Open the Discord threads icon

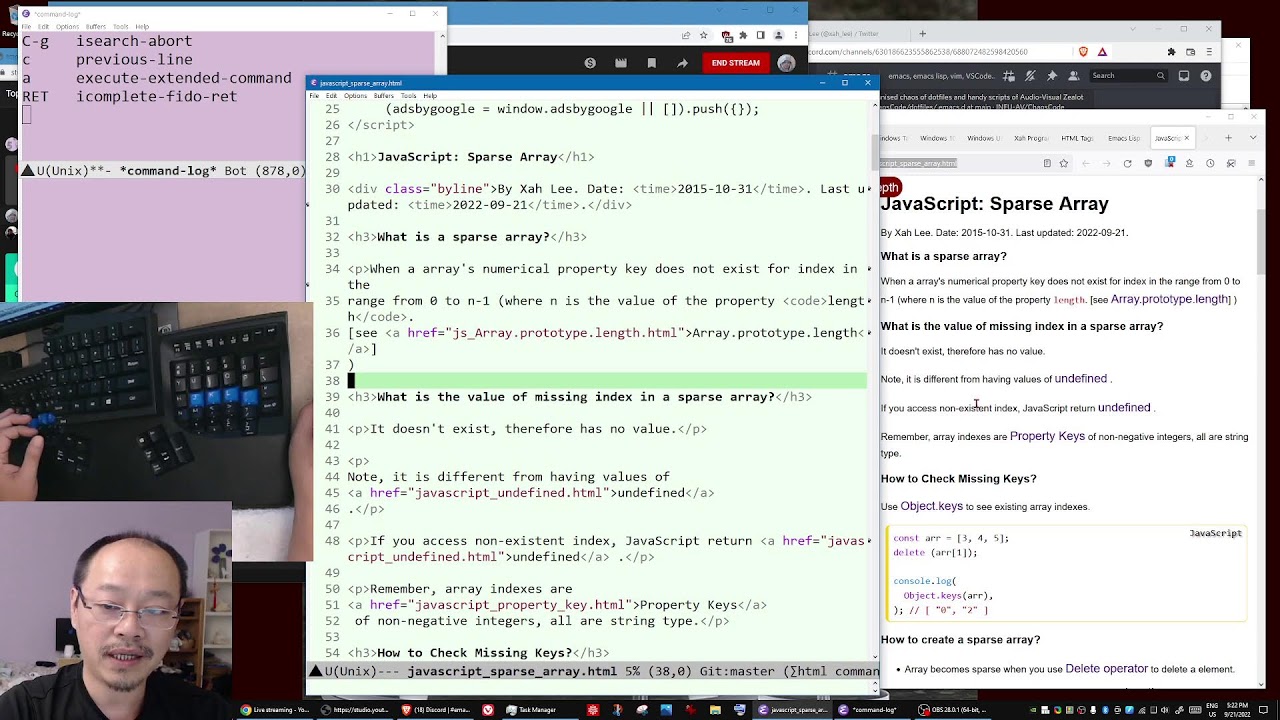(x=1008, y=76)
